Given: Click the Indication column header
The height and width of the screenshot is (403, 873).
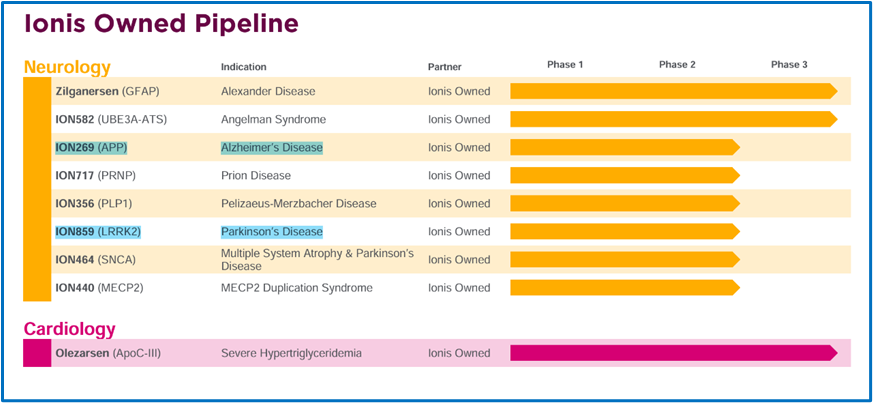Looking at the screenshot, I should pyautogui.click(x=244, y=67).
